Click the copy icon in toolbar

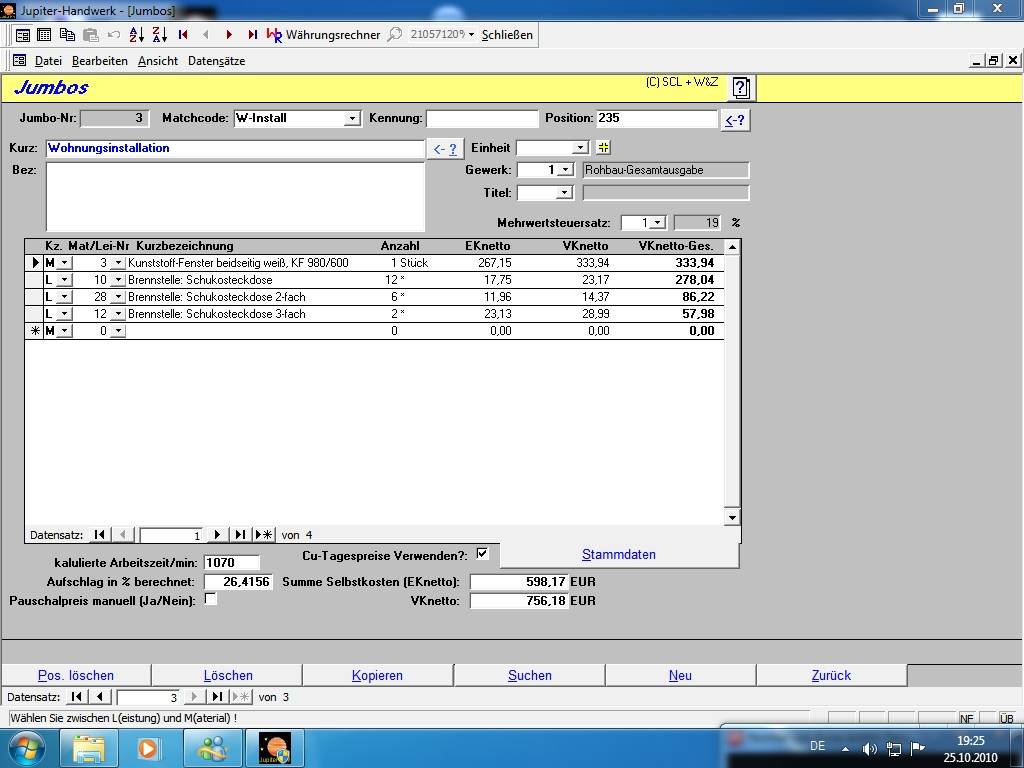[x=67, y=34]
